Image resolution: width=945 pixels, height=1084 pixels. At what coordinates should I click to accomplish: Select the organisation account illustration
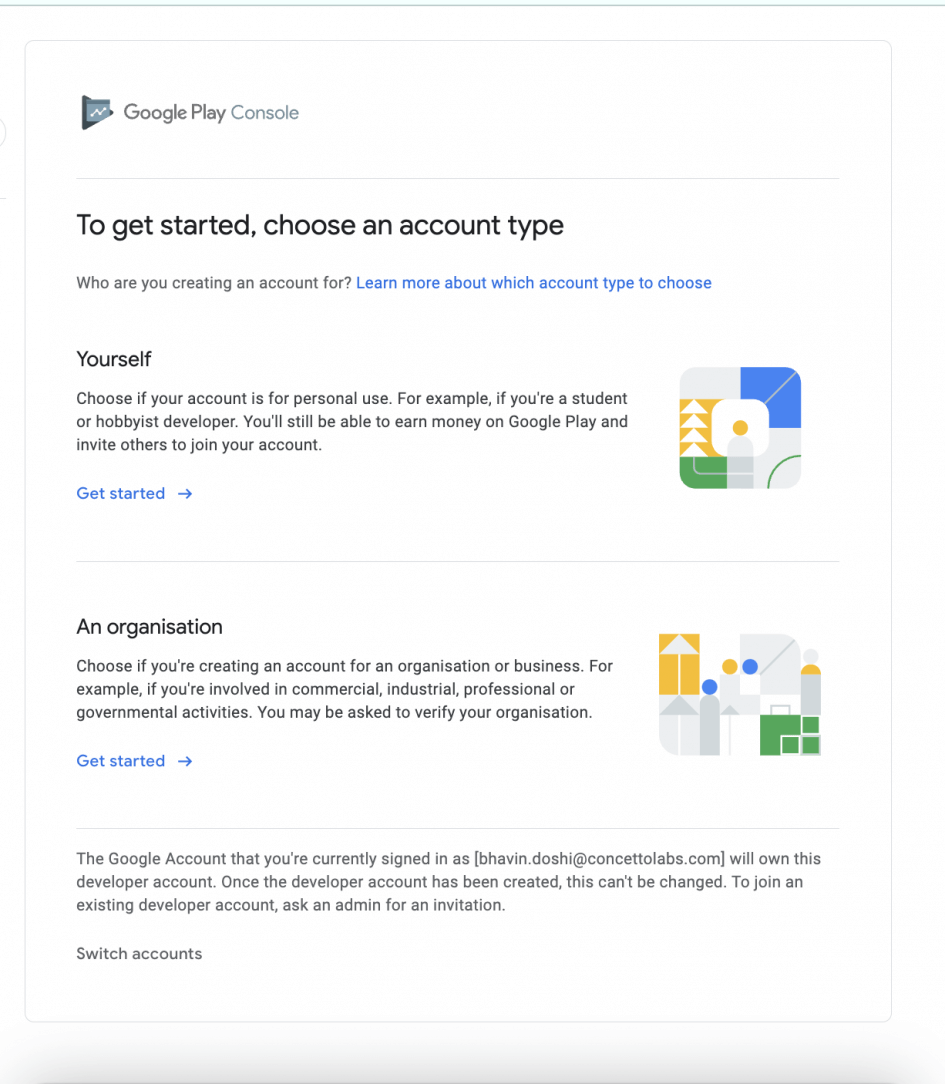coord(740,694)
